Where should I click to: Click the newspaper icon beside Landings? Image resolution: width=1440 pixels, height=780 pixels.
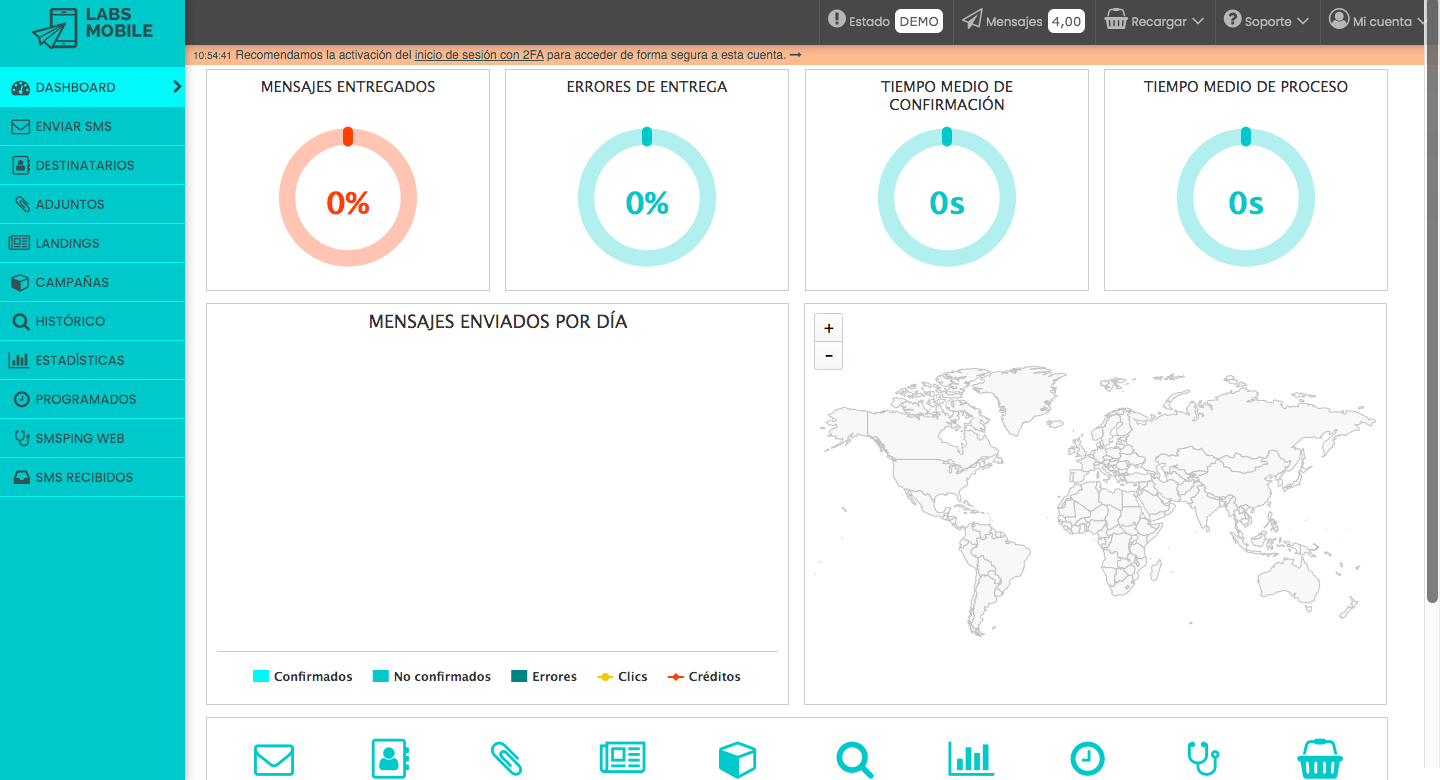pos(19,243)
